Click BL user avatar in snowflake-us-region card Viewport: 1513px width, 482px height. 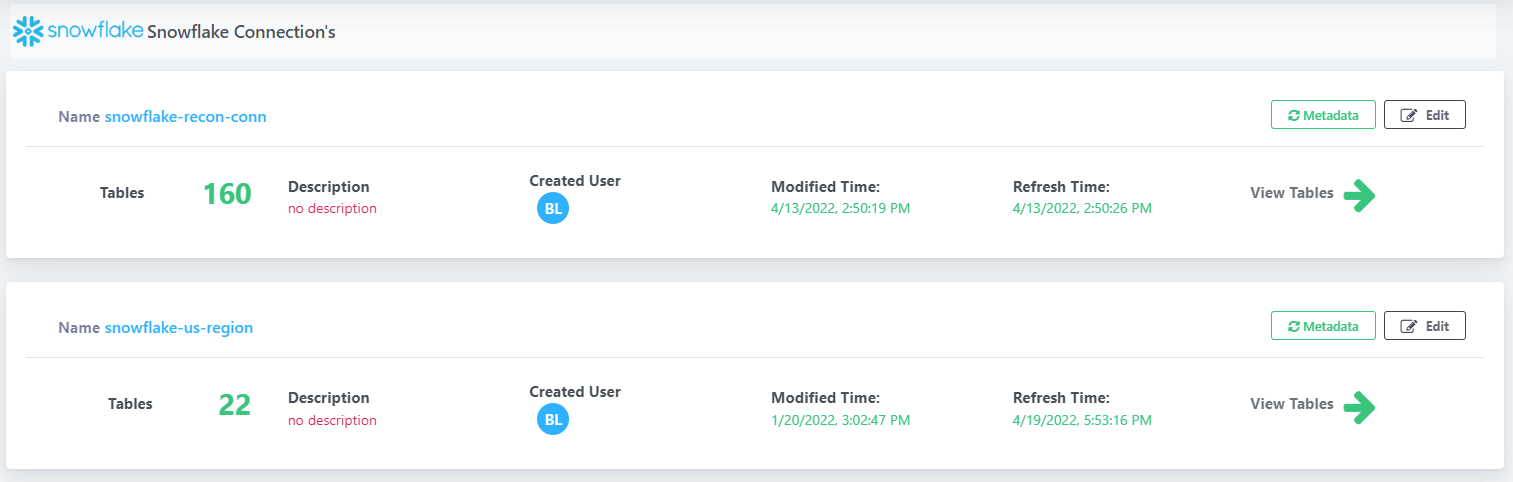(552, 419)
